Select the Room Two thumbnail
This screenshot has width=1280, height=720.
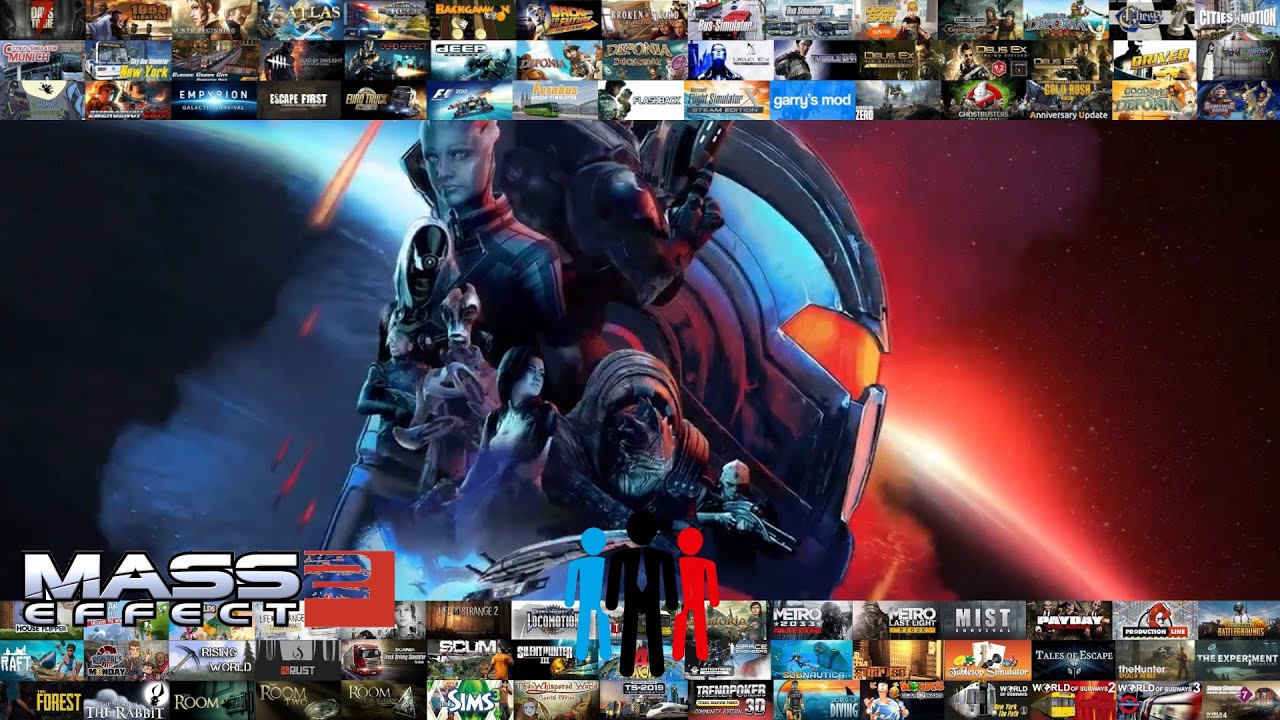(298, 700)
